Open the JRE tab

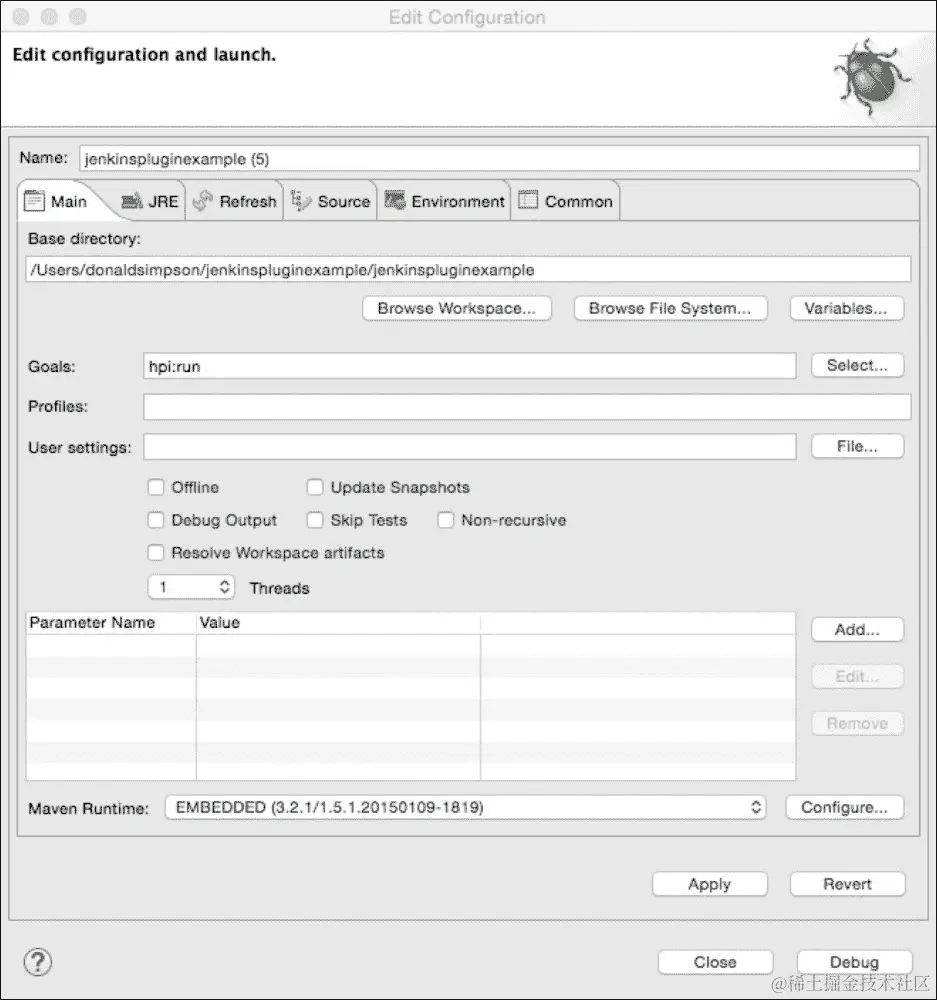point(150,202)
